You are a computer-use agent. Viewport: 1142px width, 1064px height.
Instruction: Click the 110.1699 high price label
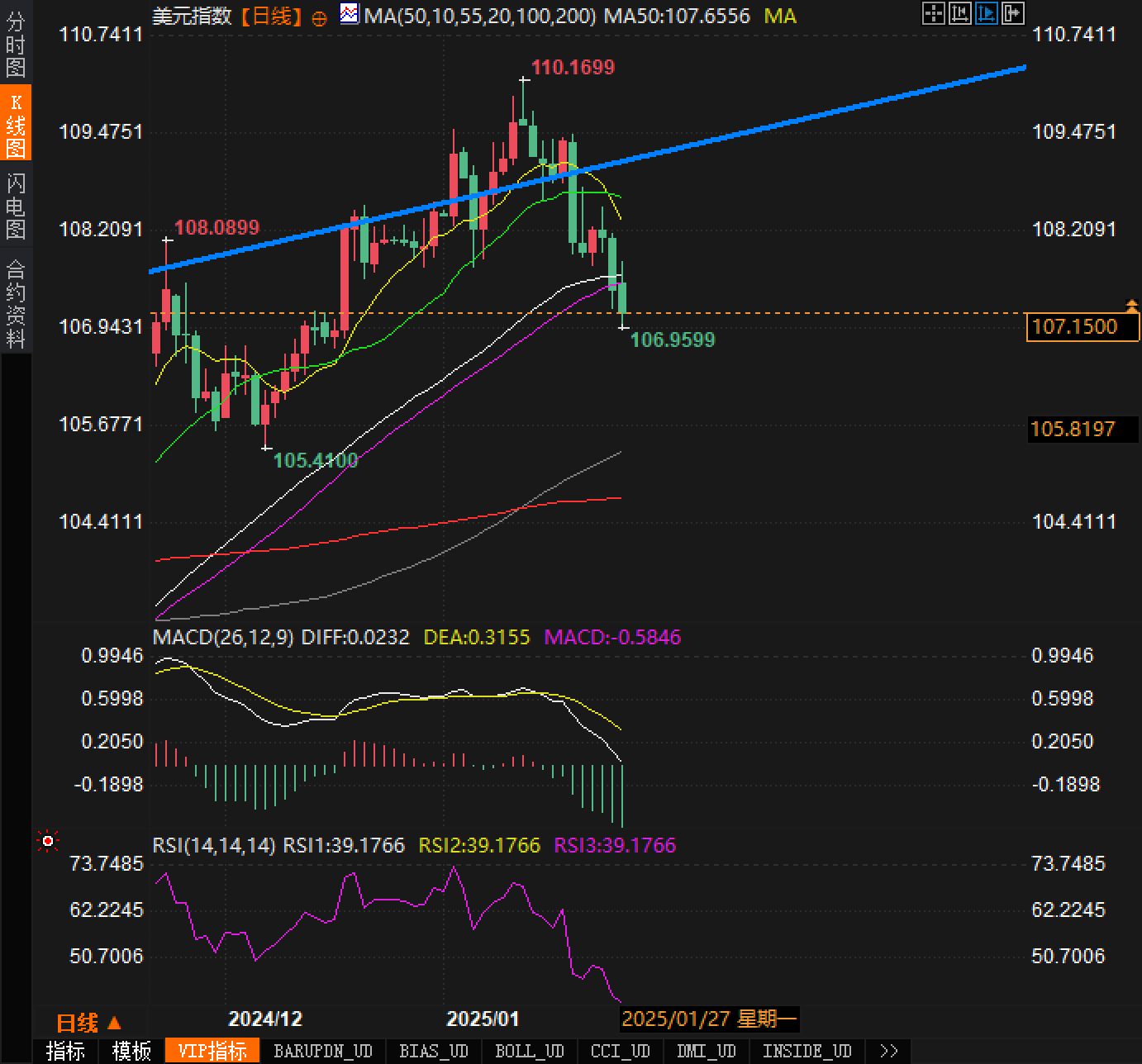(x=573, y=67)
